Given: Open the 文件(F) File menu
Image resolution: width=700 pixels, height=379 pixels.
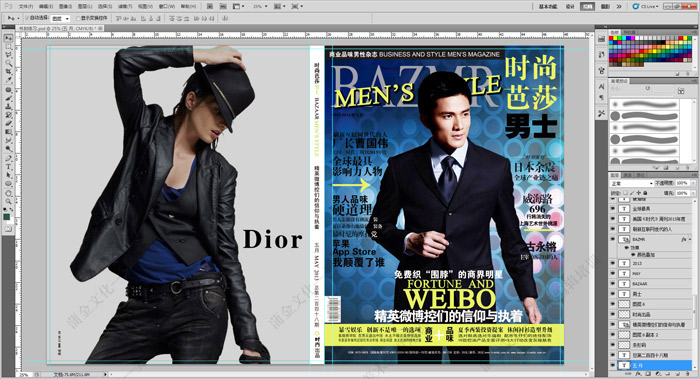Looking at the screenshot, I should 26,6.
